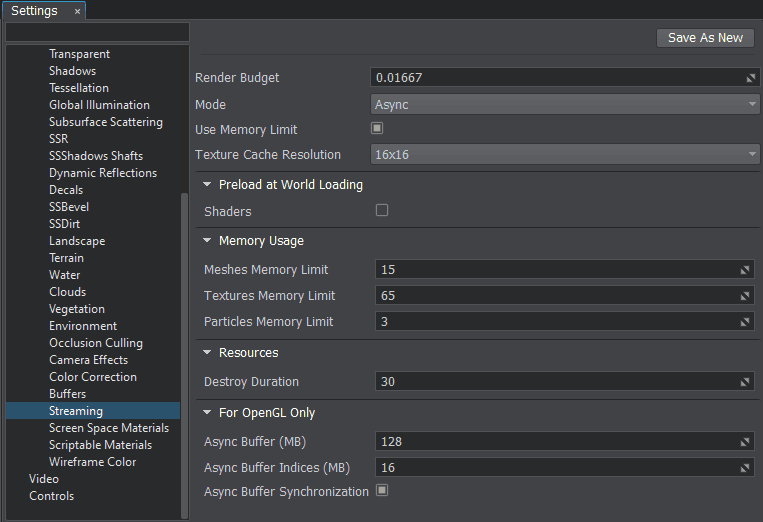
Task: Select the SSR entry
Action: pos(58,139)
